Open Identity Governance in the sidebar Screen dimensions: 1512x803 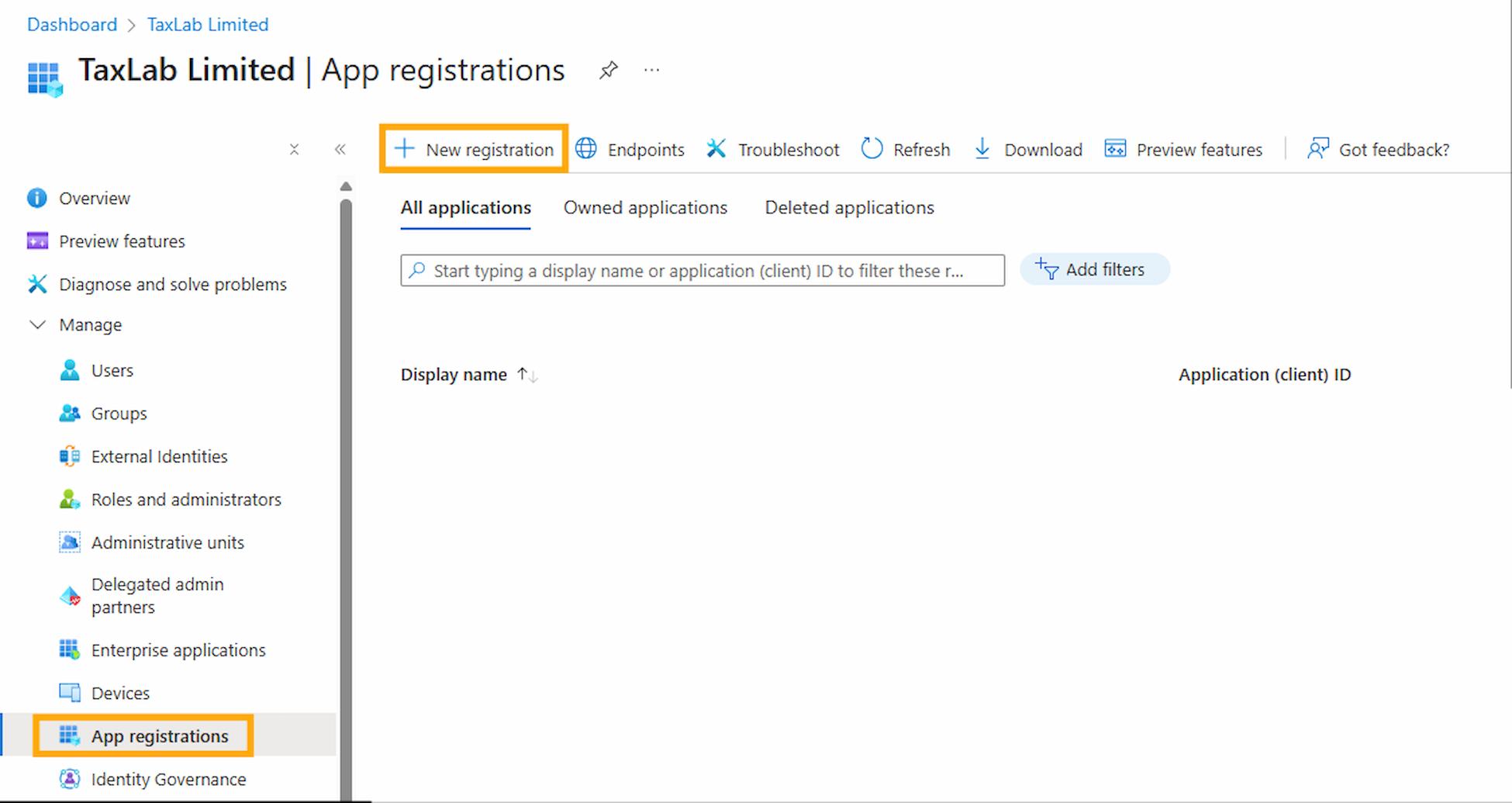(168, 779)
